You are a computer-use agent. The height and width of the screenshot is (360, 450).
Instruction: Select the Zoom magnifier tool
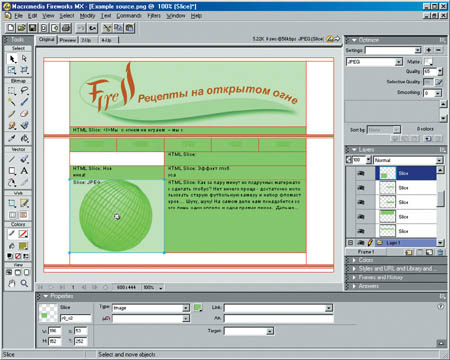[24, 283]
